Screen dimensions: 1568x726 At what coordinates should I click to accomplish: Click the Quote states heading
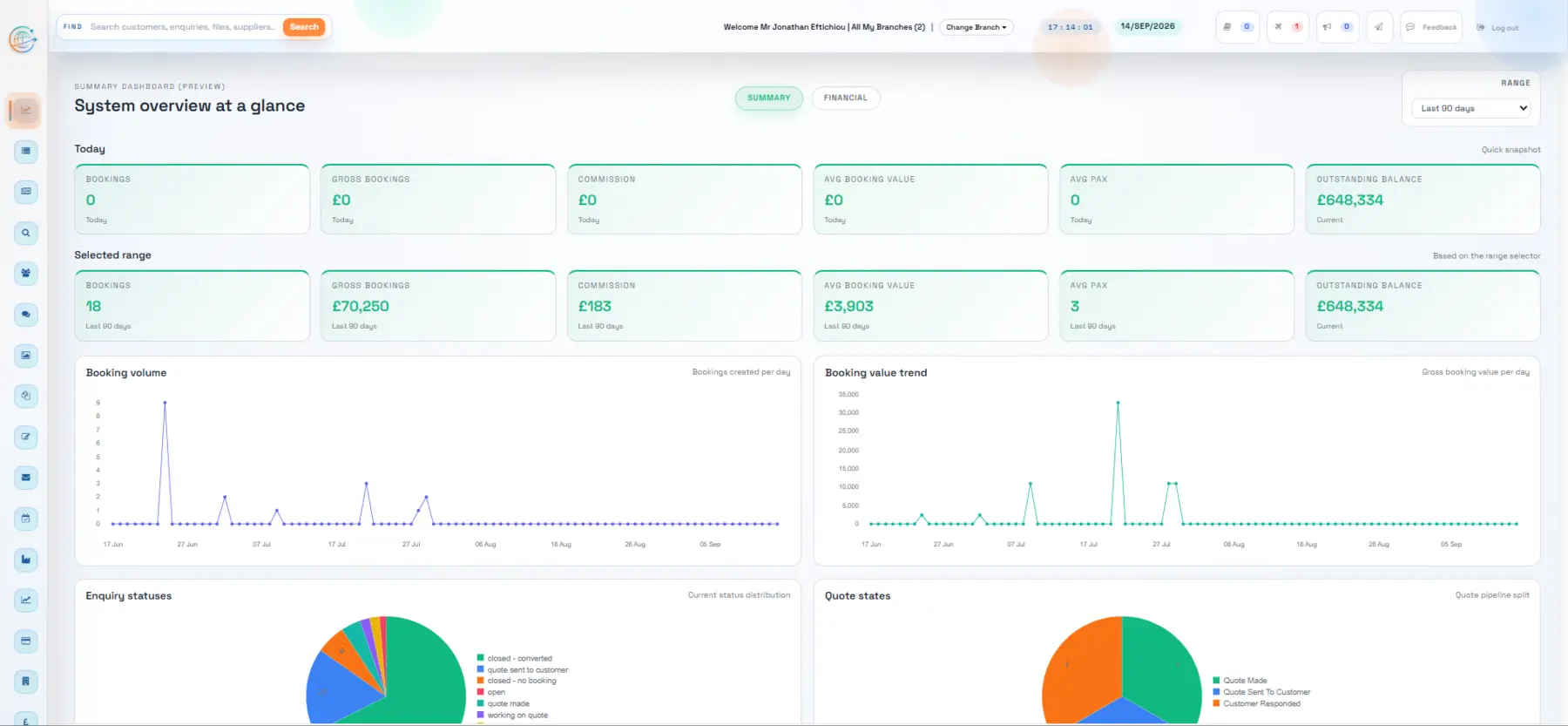(x=857, y=596)
